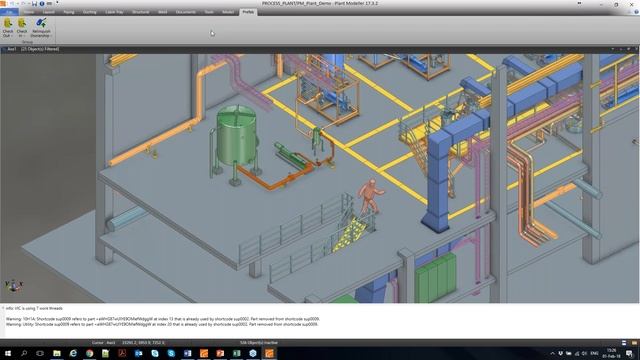This screenshot has height=360, width=640.
Task: Click the Check In ribbon button
Action: pyautogui.click(x=22, y=28)
